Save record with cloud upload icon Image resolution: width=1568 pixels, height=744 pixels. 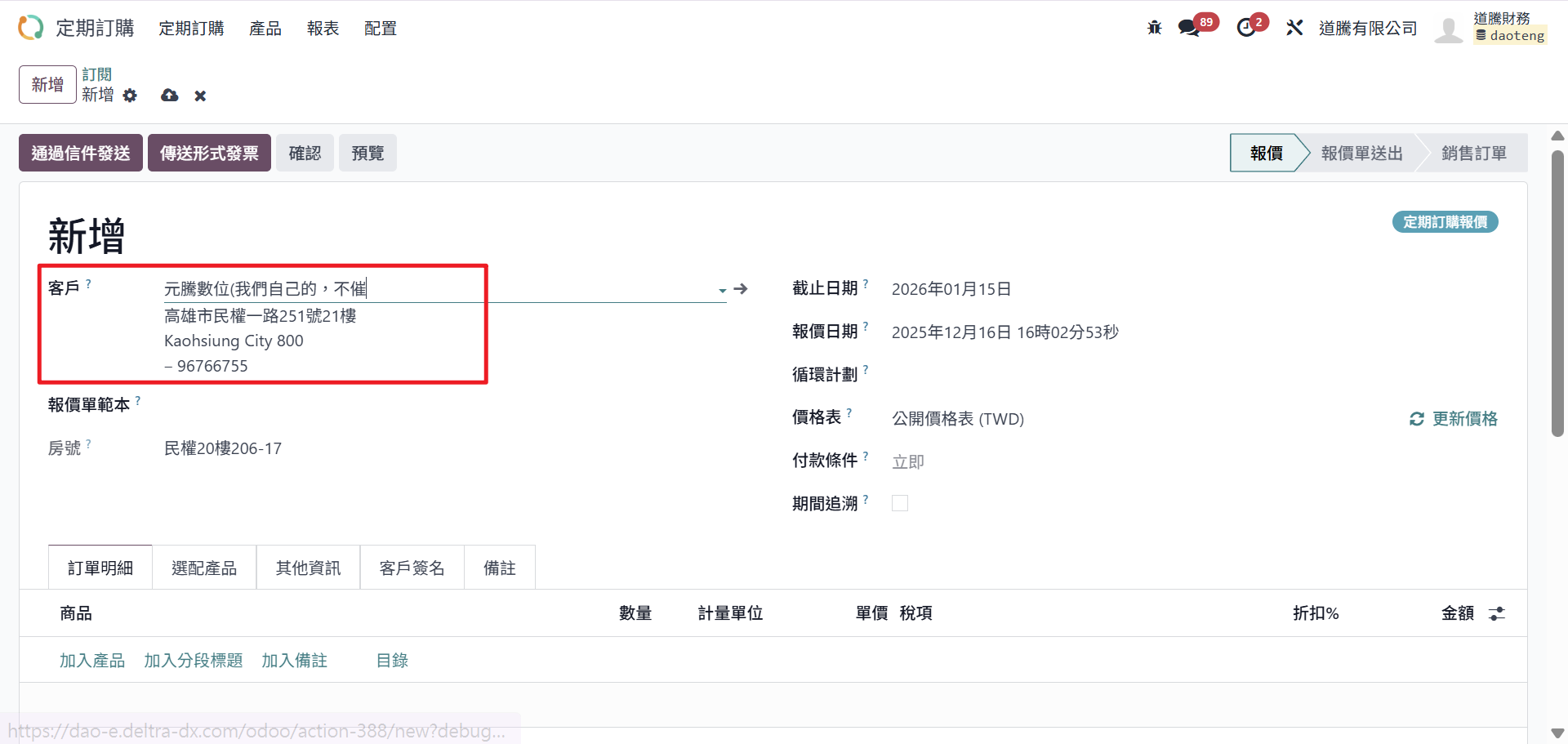(170, 96)
